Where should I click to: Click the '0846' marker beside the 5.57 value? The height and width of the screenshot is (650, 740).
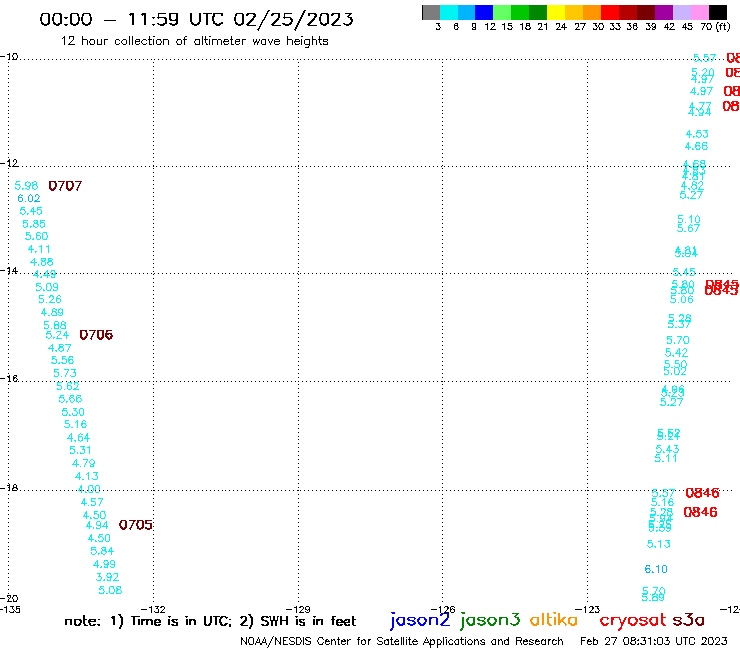pyautogui.click(x=702, y=493)
